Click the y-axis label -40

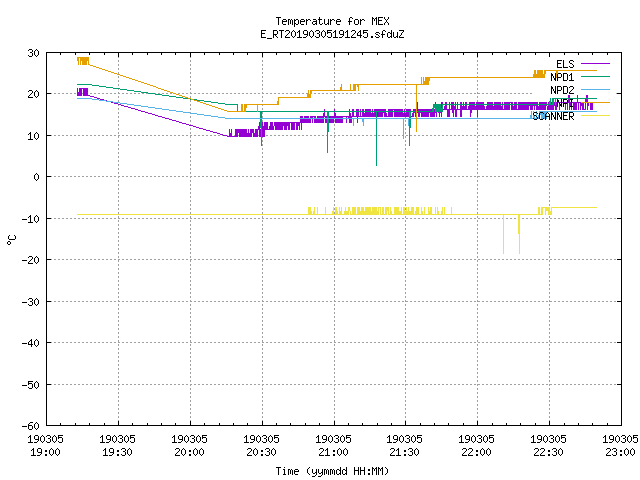pyautogui.click(x=31, y=343)
